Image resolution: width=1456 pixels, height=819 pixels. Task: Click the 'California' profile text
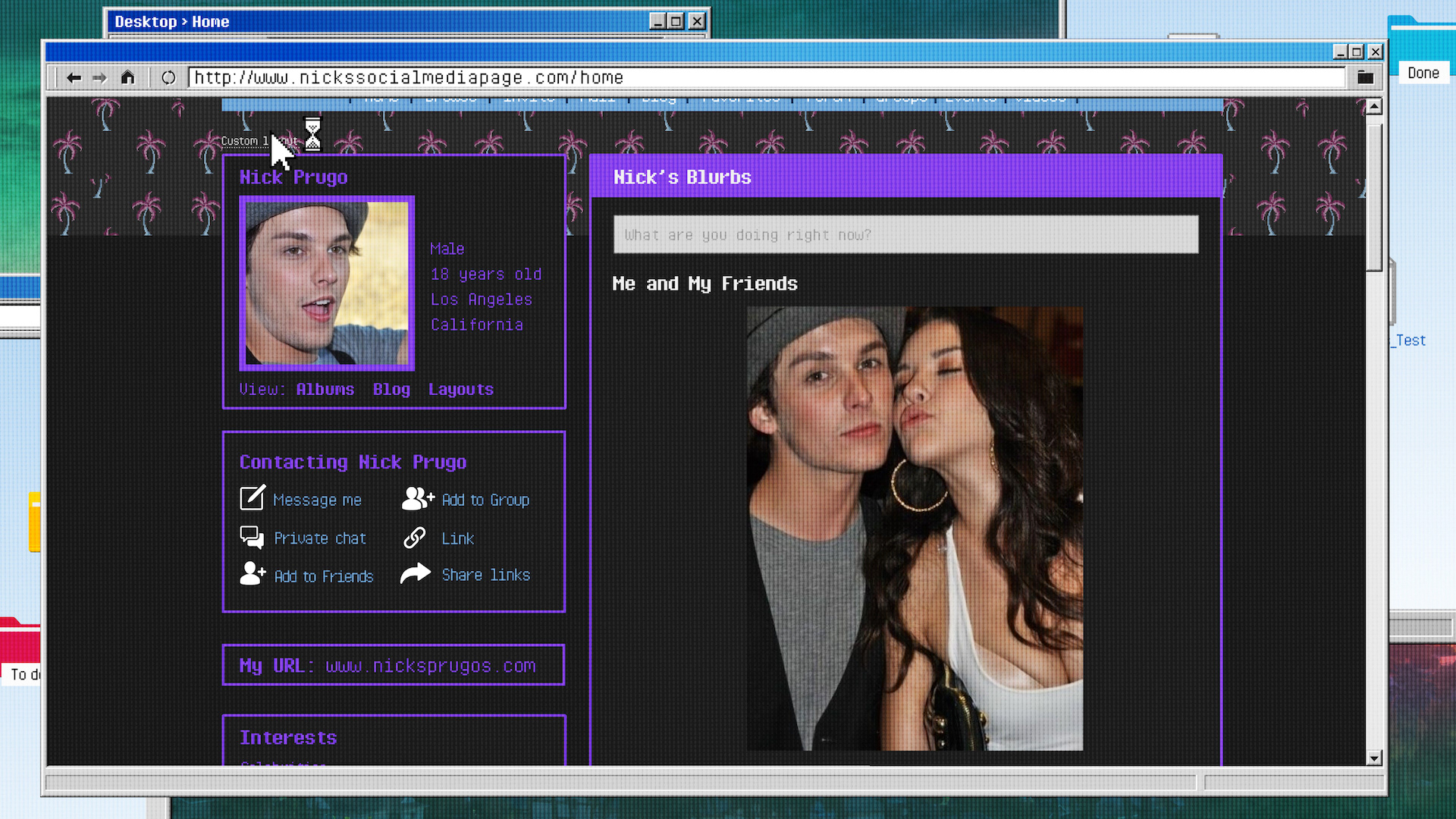(477, 325)
